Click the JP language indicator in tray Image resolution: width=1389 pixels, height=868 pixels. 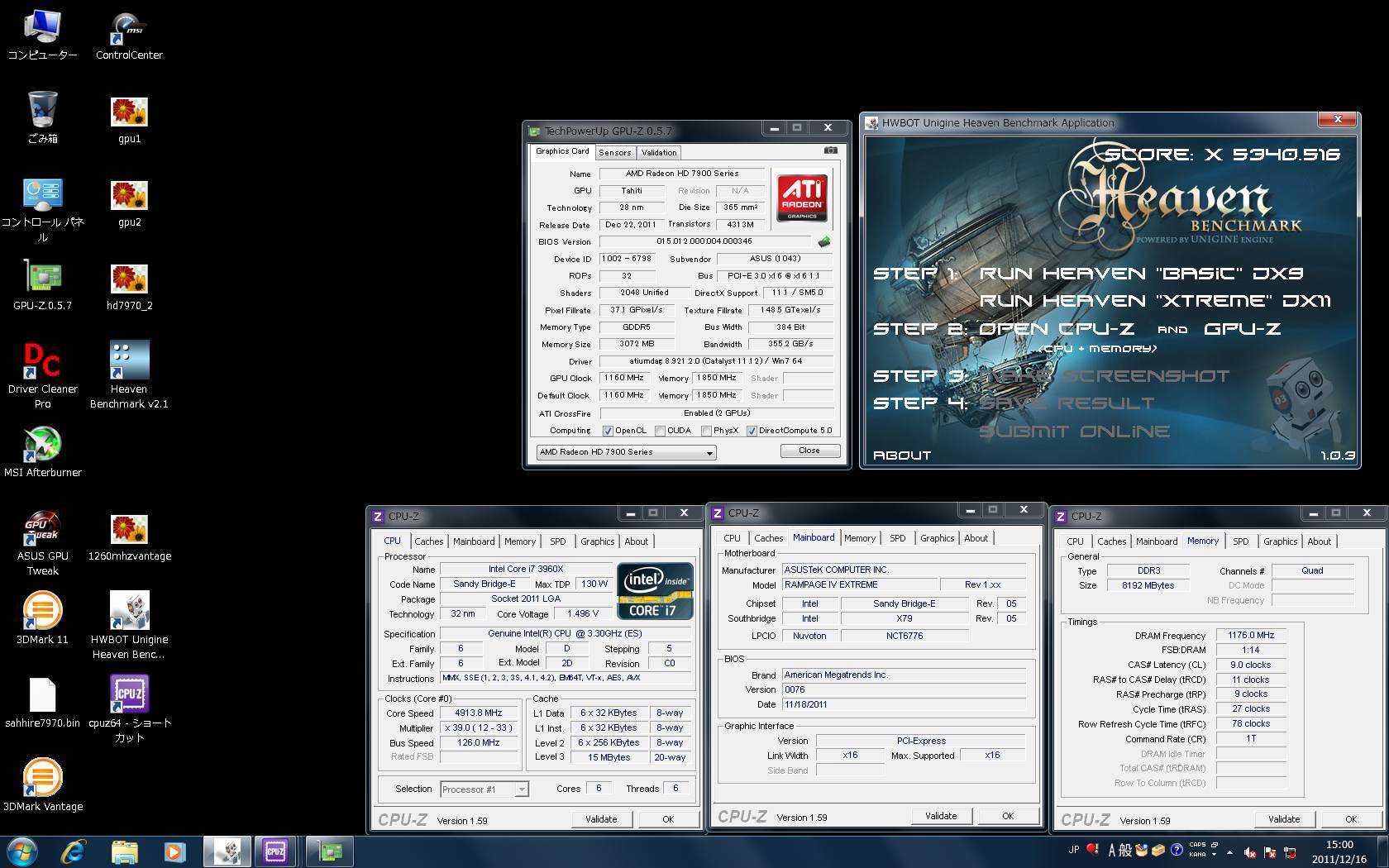[1073, 850]
